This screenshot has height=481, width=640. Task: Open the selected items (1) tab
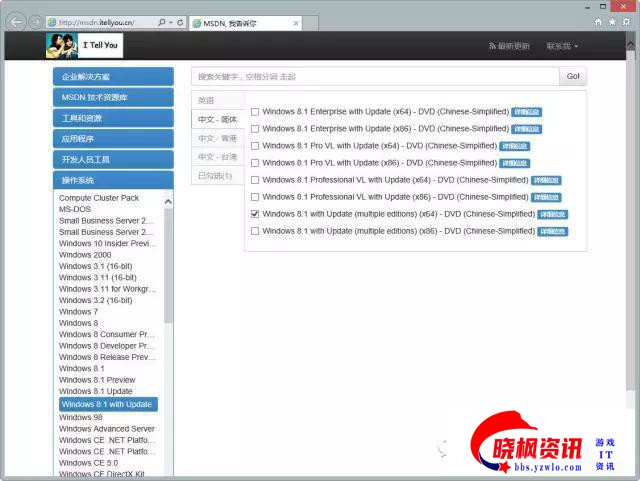[218, 176]
